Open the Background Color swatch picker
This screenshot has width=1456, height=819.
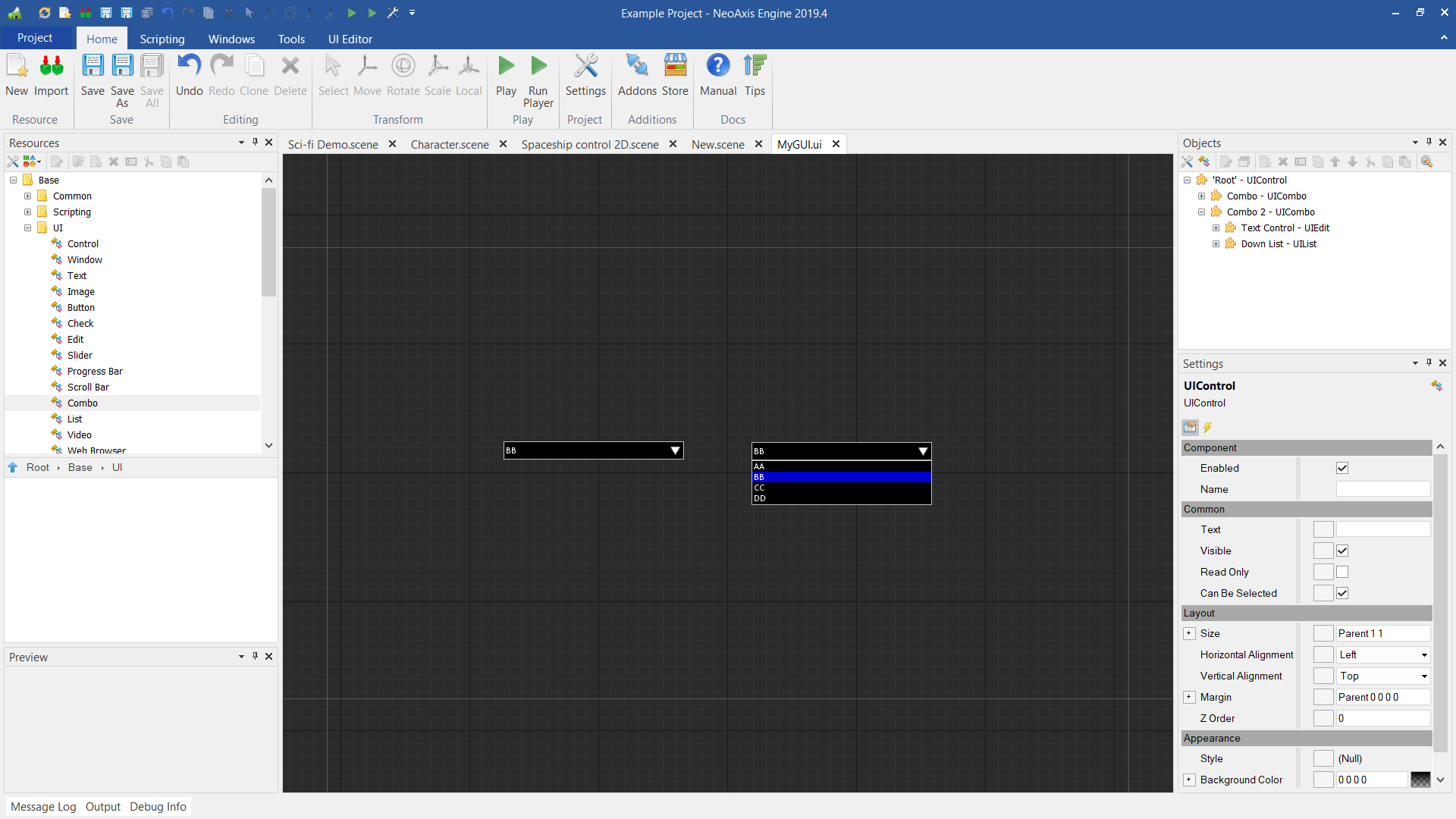(1422, 780)
